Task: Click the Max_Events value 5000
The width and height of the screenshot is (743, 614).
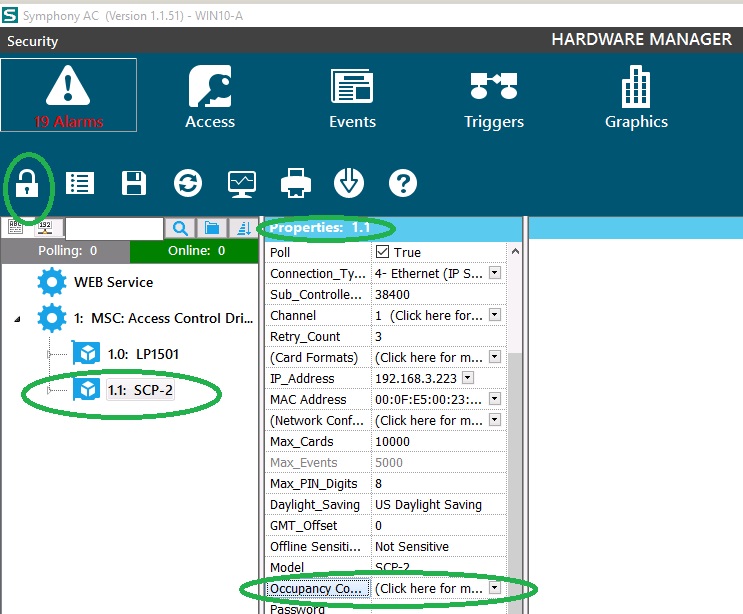Action: click(389, 462)
